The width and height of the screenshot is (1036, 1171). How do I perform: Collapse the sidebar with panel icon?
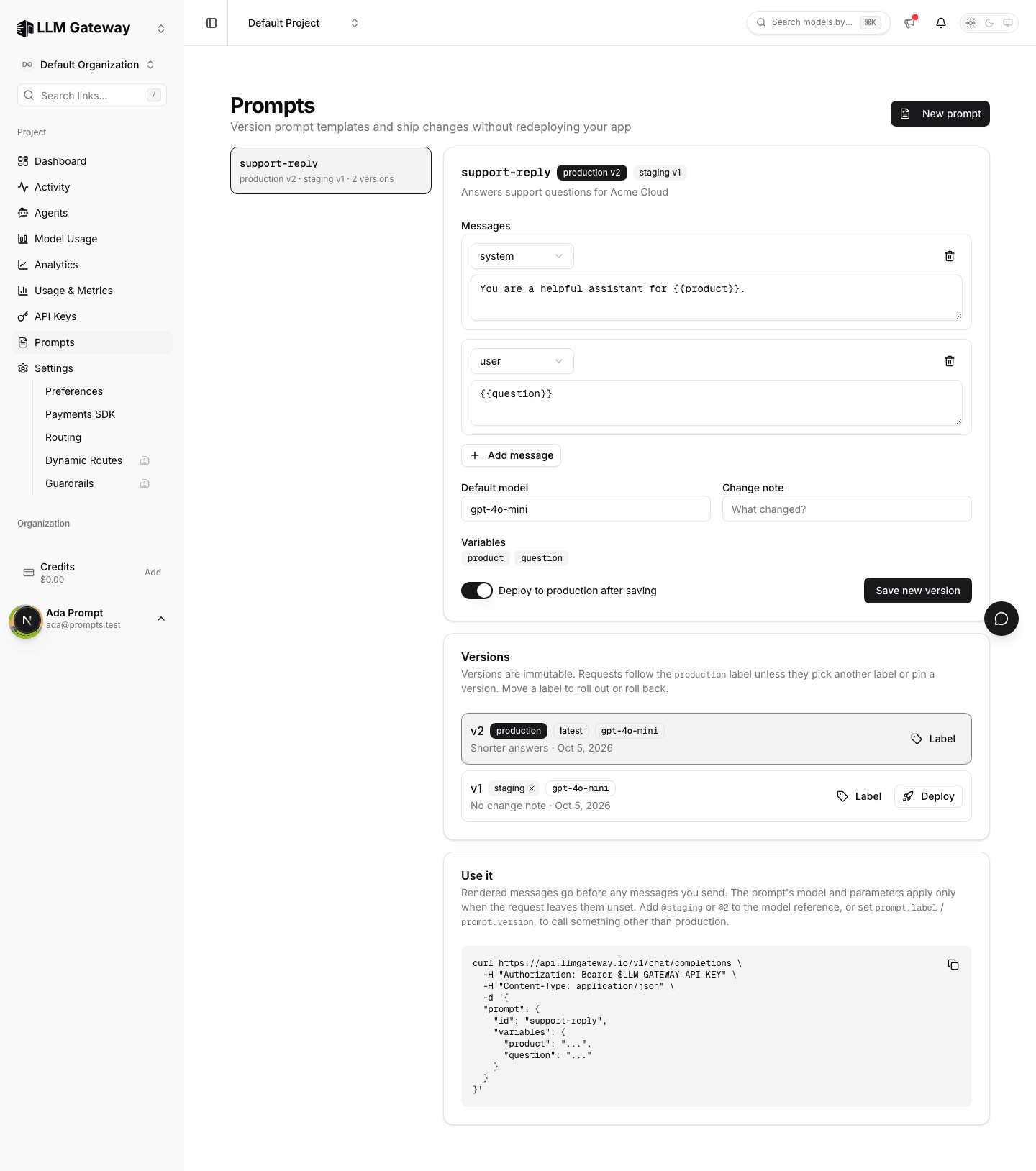click(212, 23)
